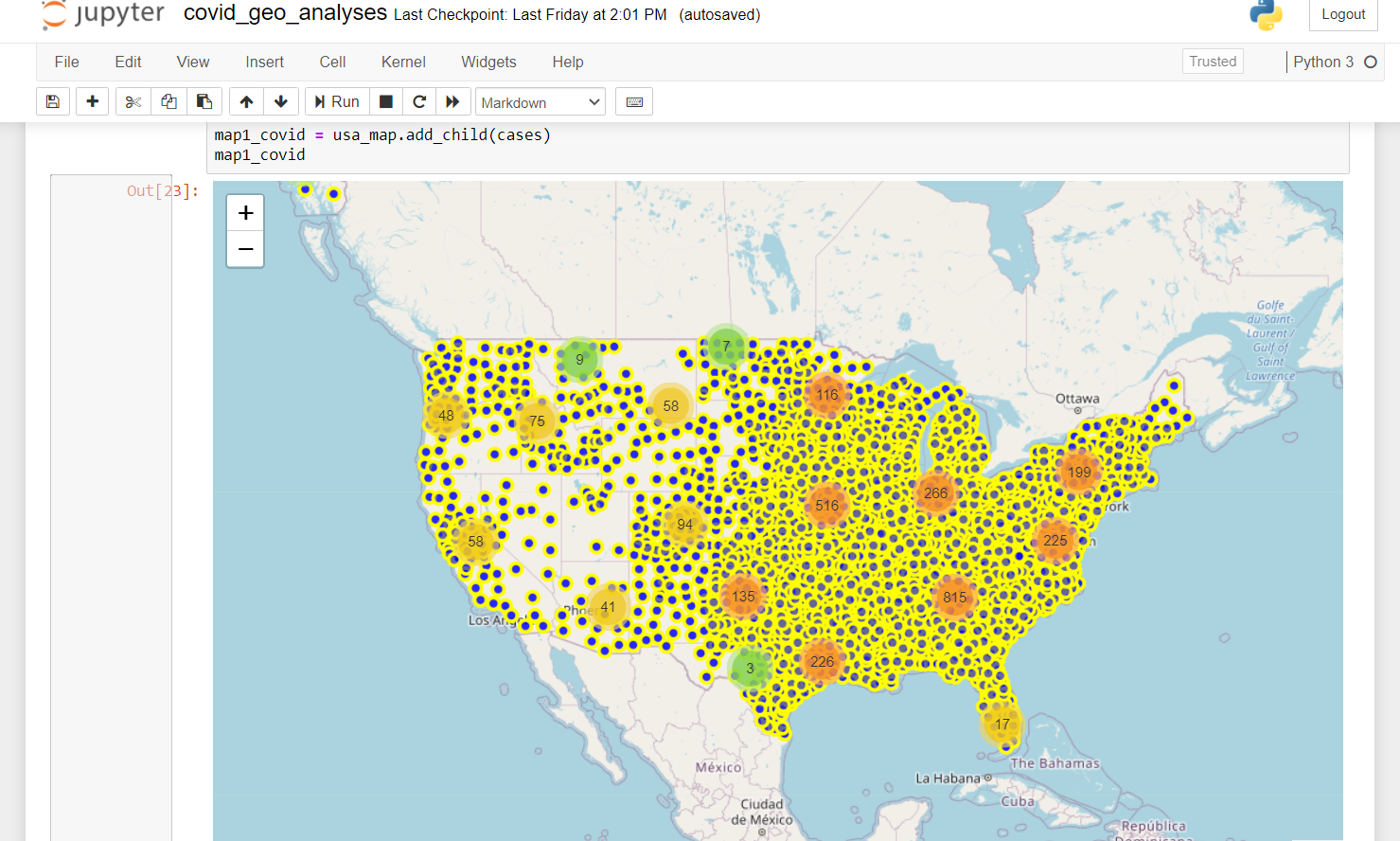Move selected cell down arrow

pyautogui.click(x=281, y=101)
